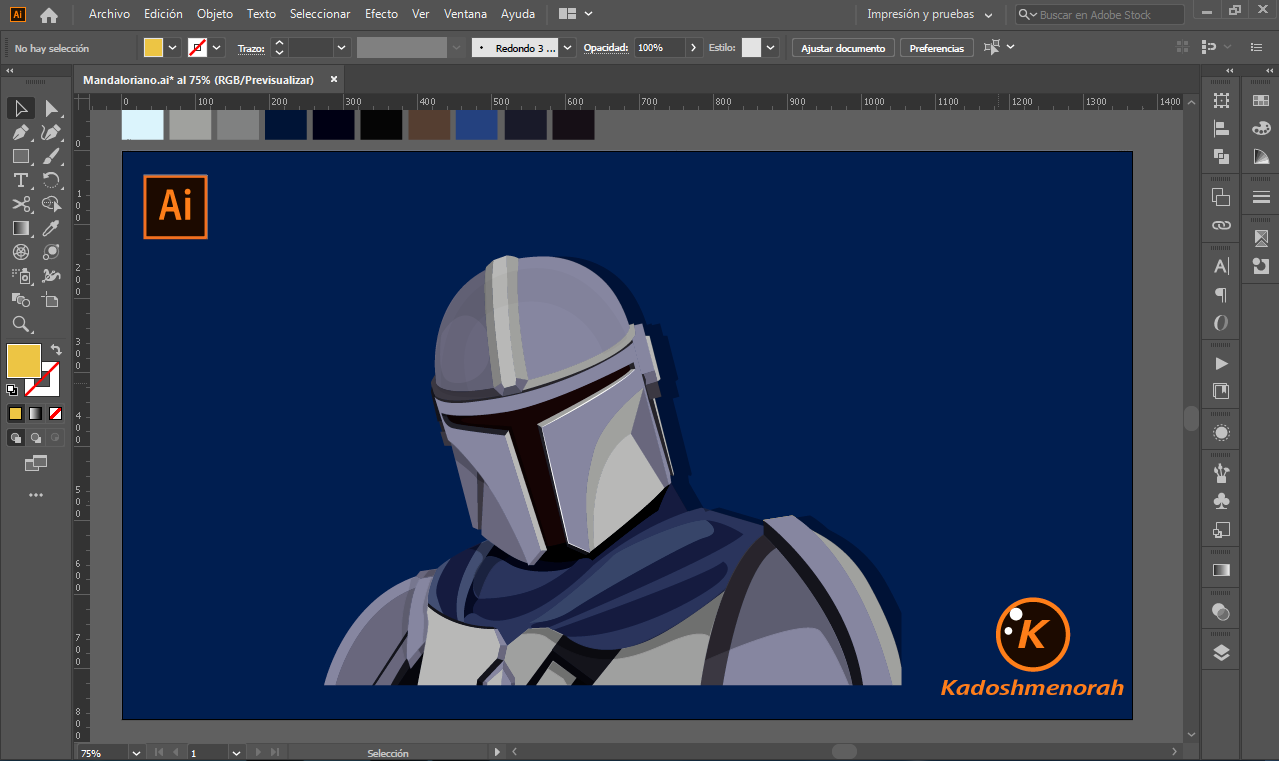Open the Swatches grid panel icon
The image size is (1279, 761).
point(1261,100)
